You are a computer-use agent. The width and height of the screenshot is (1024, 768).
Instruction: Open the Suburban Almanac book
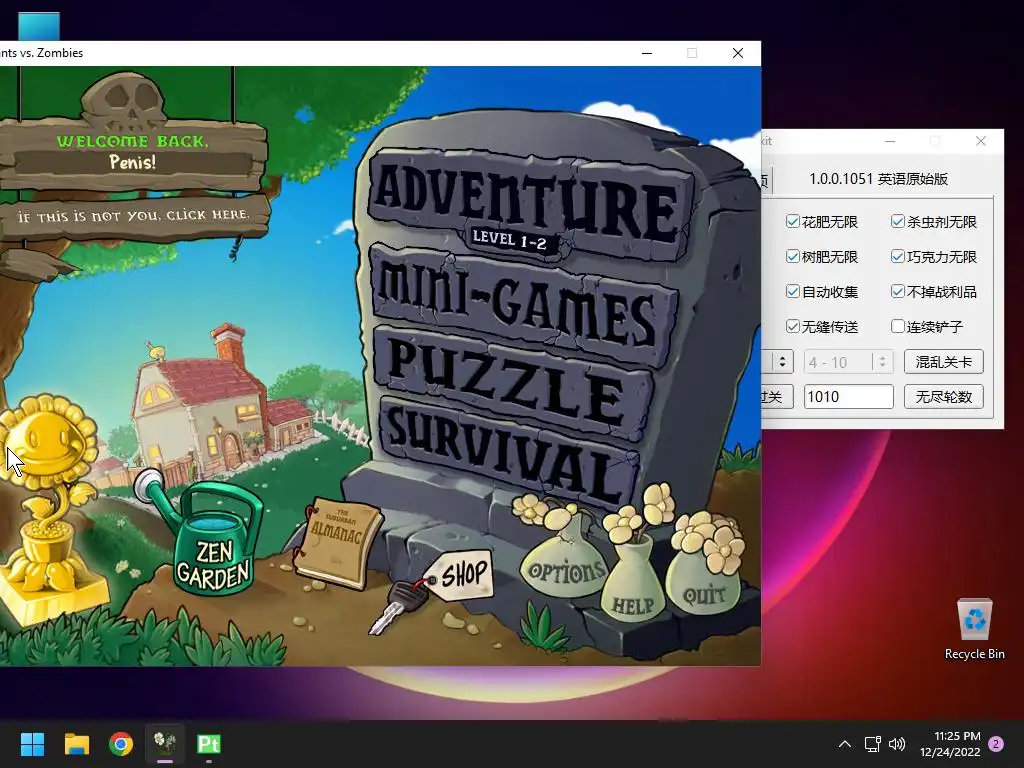[338, 542]
